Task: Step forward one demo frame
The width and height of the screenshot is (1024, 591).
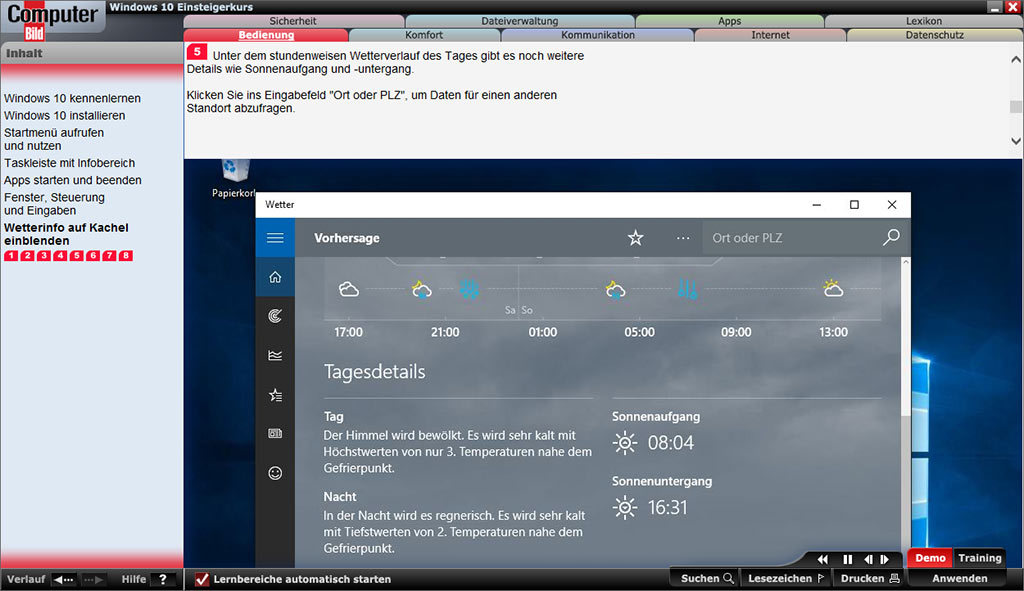Action: pyautogui.click(x=885, y=559)
